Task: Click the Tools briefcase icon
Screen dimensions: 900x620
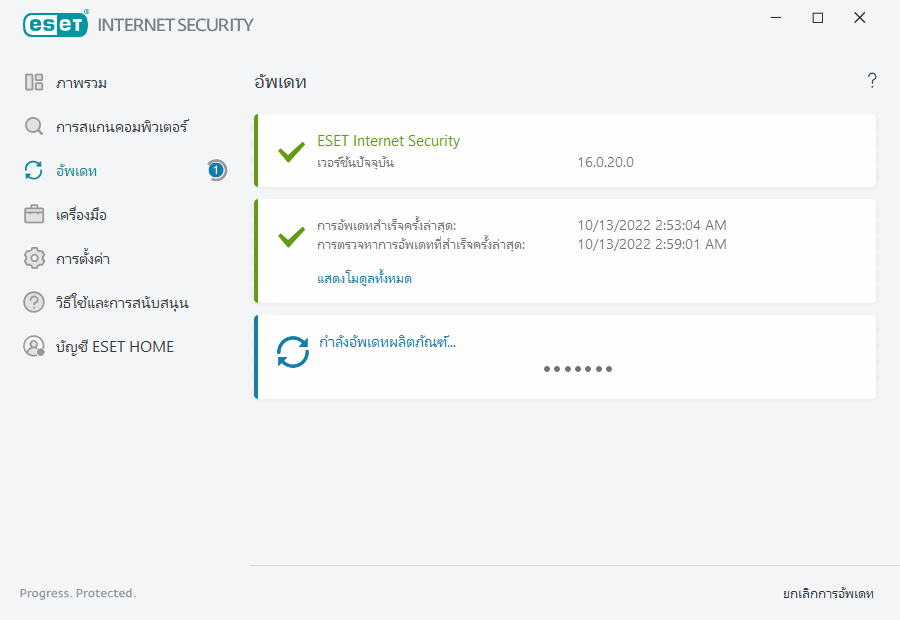Action: (x=34, y=215)
